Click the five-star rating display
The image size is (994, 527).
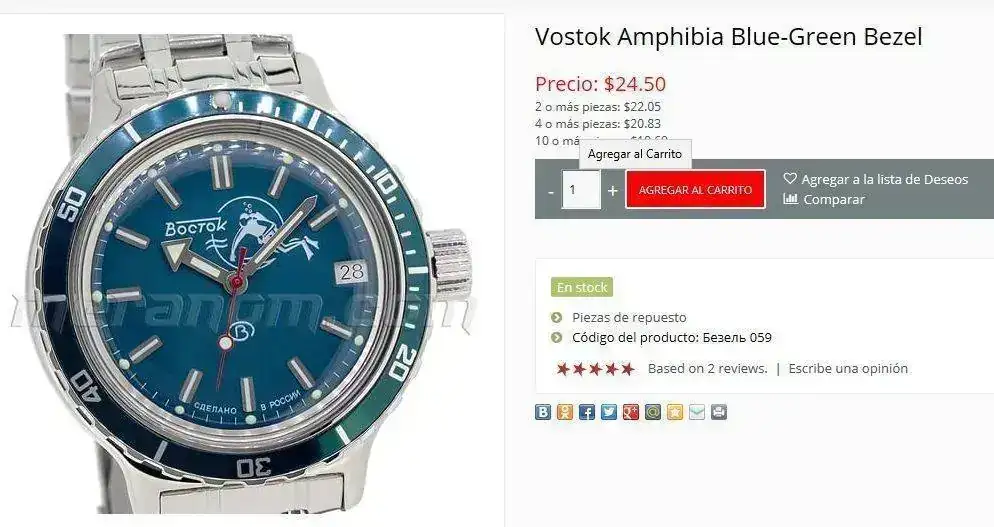(595, 368)
